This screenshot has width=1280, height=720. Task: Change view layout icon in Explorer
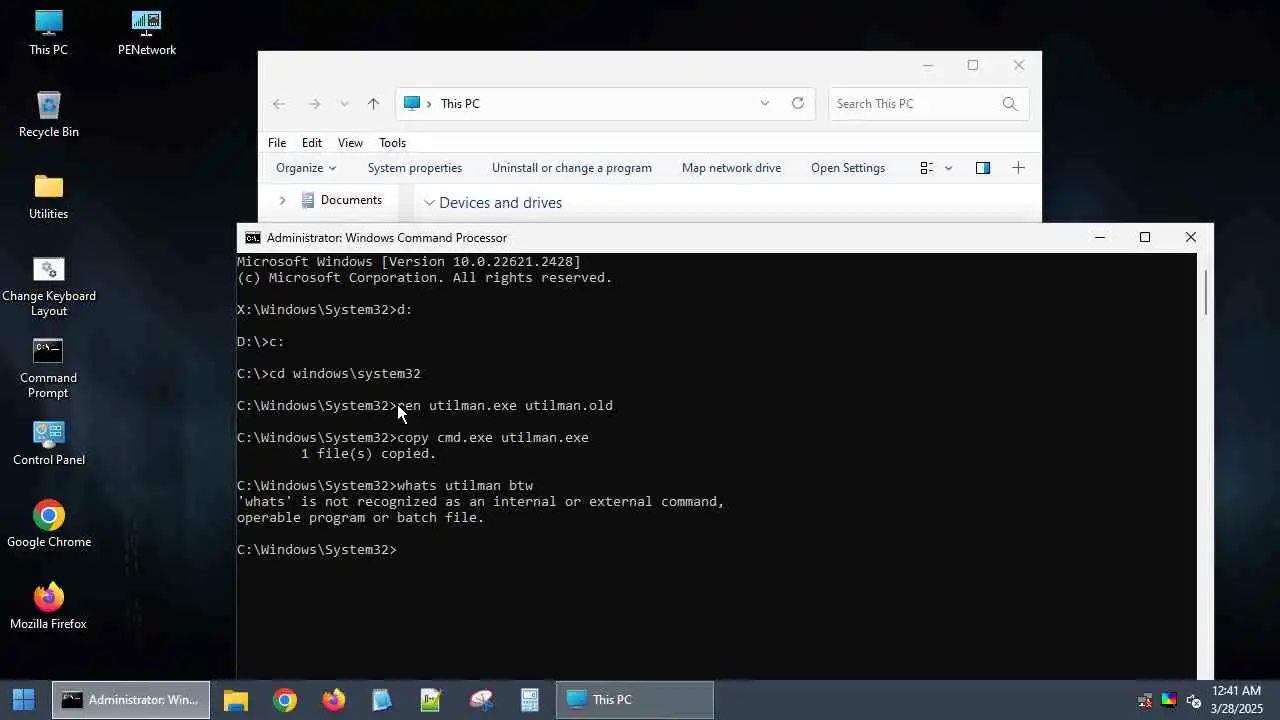(x=927, y=168)
